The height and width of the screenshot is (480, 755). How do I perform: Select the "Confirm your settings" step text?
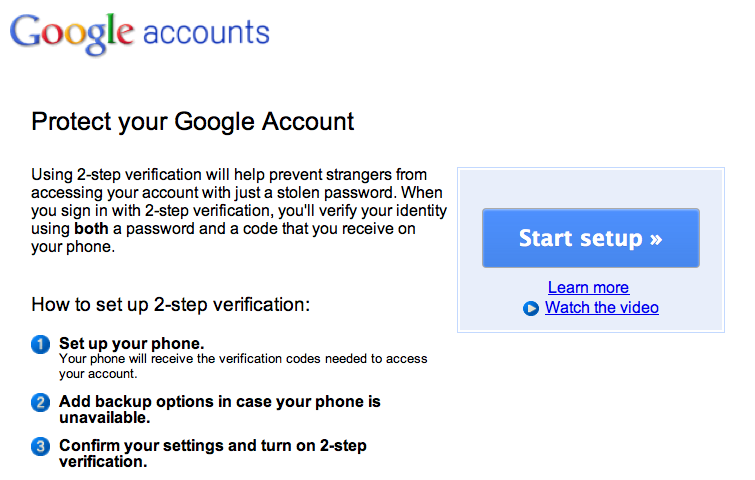214,445
